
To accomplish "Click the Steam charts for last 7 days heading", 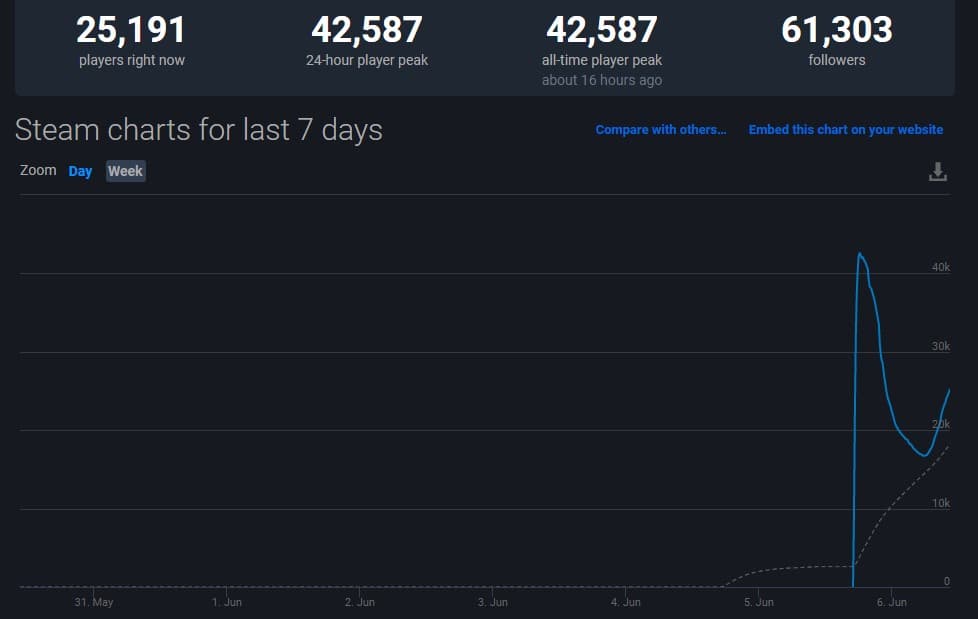I will pos(198,130).
